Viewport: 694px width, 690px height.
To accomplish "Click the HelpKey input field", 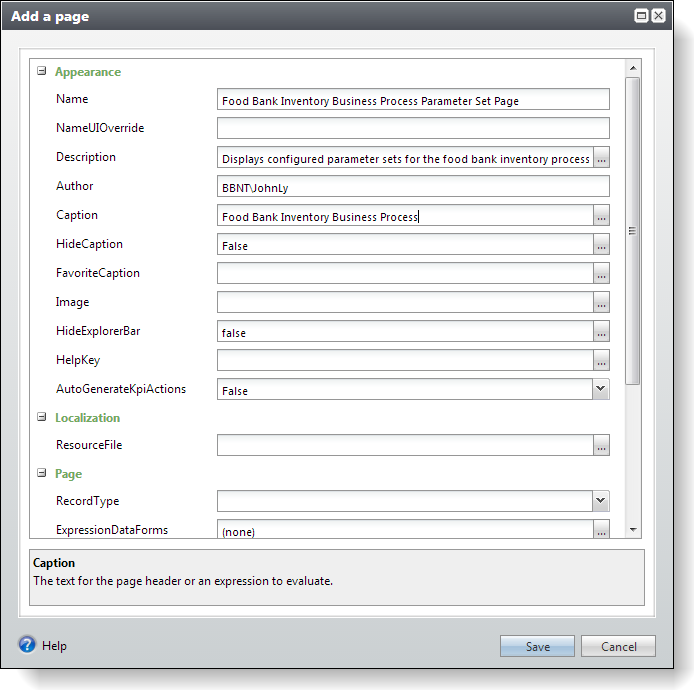I will [405, 360].
